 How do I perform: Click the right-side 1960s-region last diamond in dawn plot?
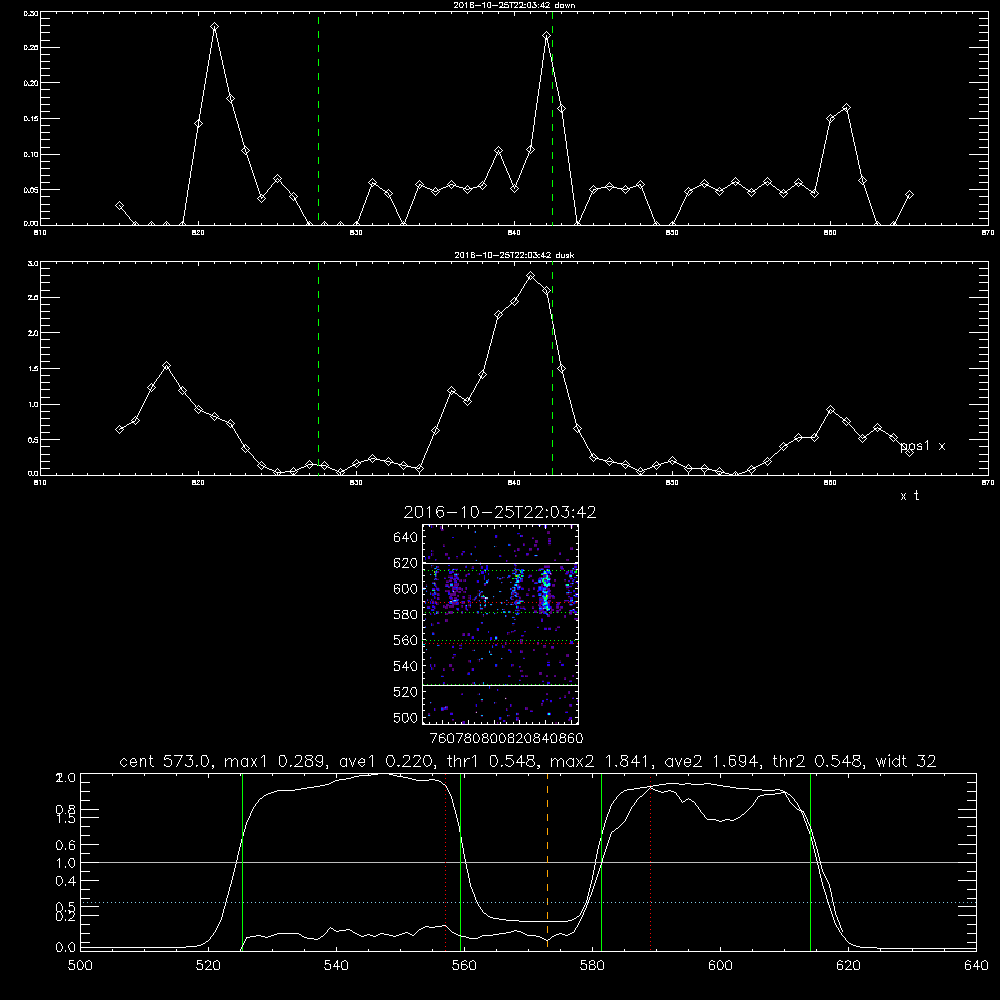[x=909, y=195]
